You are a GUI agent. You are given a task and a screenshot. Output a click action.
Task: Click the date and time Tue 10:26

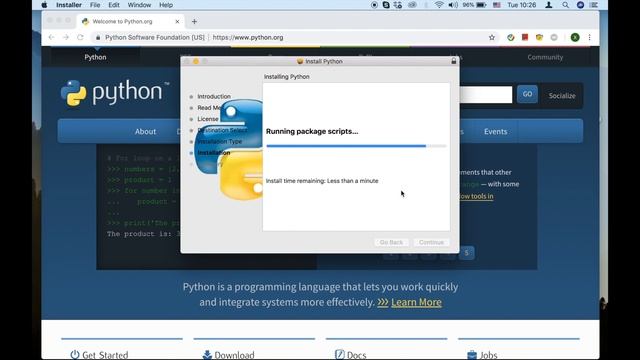[522, 5]
